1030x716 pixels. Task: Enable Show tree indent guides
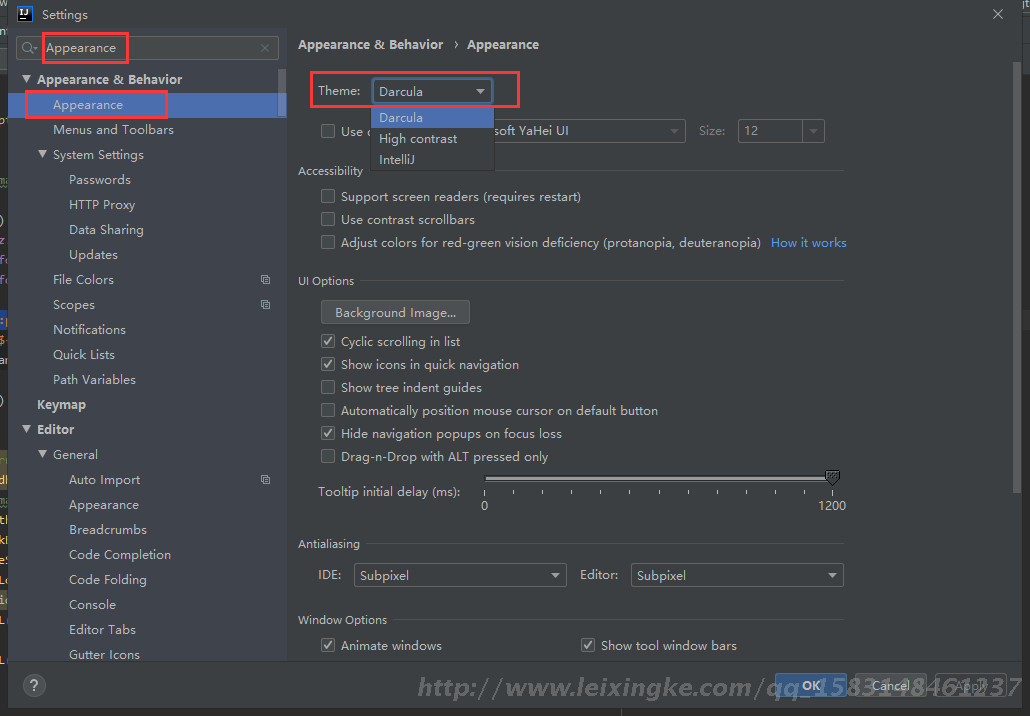coord(328,388)
